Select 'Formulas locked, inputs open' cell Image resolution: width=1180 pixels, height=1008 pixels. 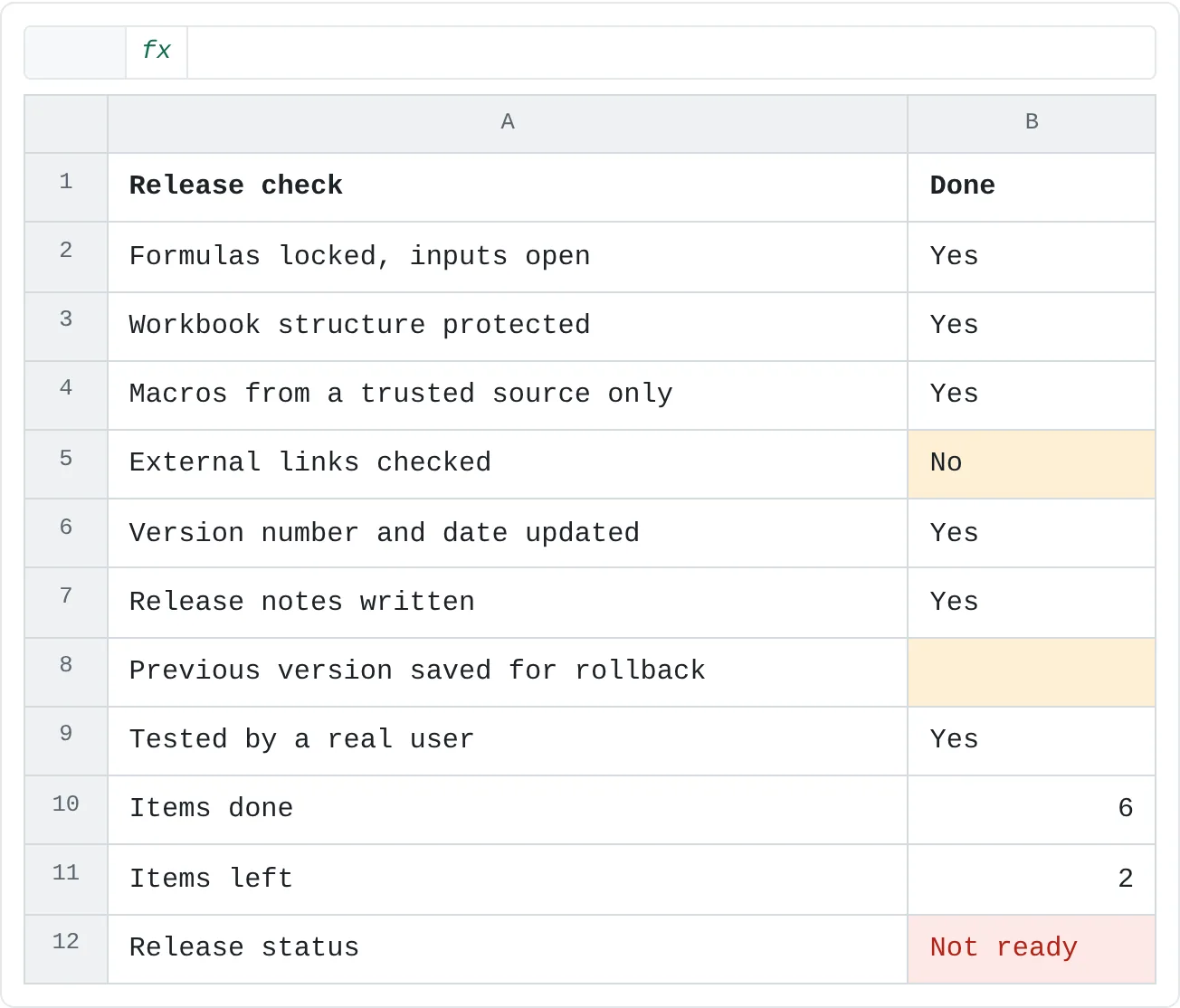coord(508,257)
